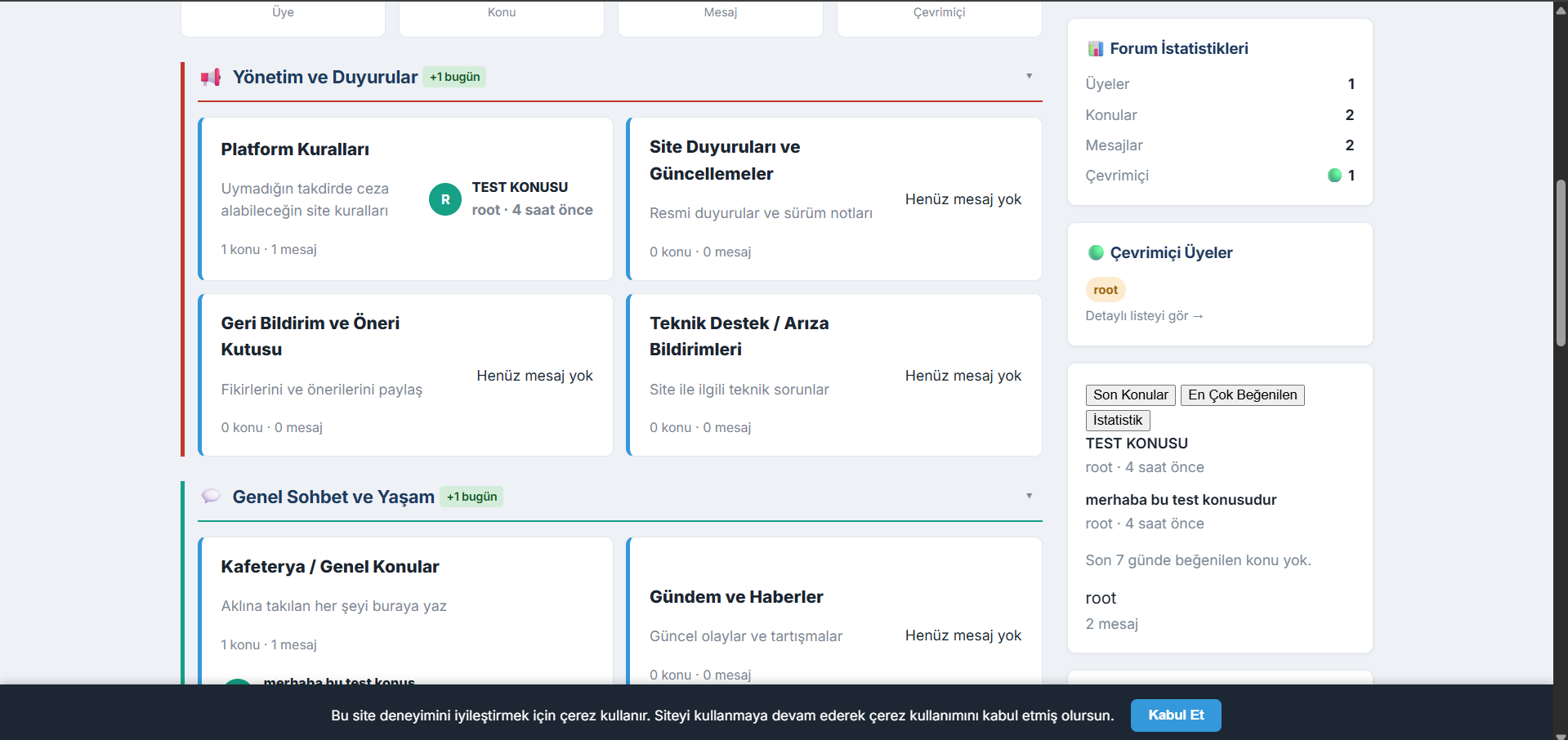Click 'Güncel olaylar ve tartışmalar' description
The image size is (1568, 740).
[x=745, y=636]
